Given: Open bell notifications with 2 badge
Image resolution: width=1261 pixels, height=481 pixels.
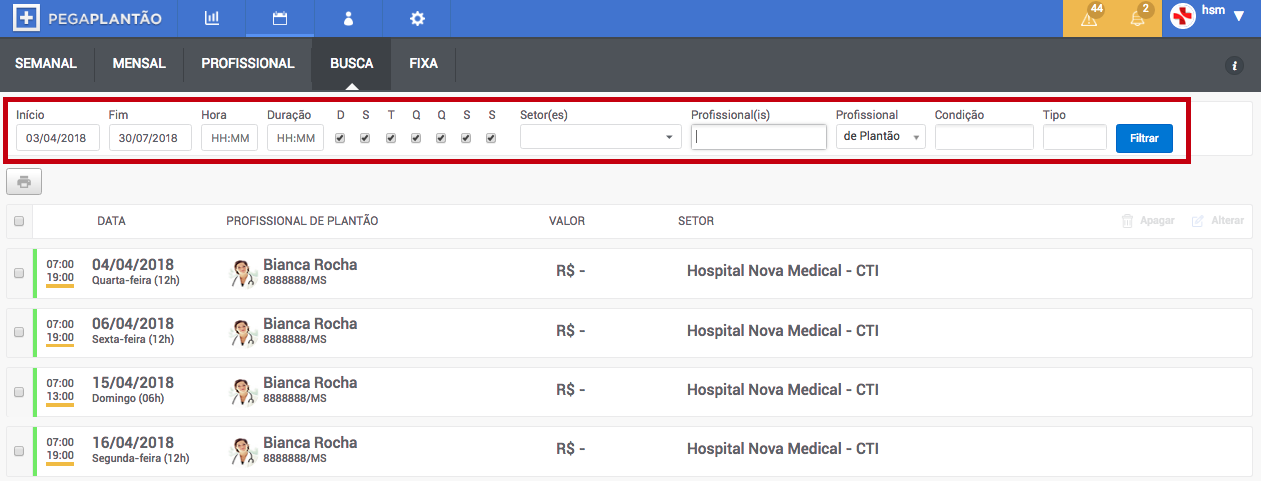Looking at the screenshot, I should click(1139, 17).
